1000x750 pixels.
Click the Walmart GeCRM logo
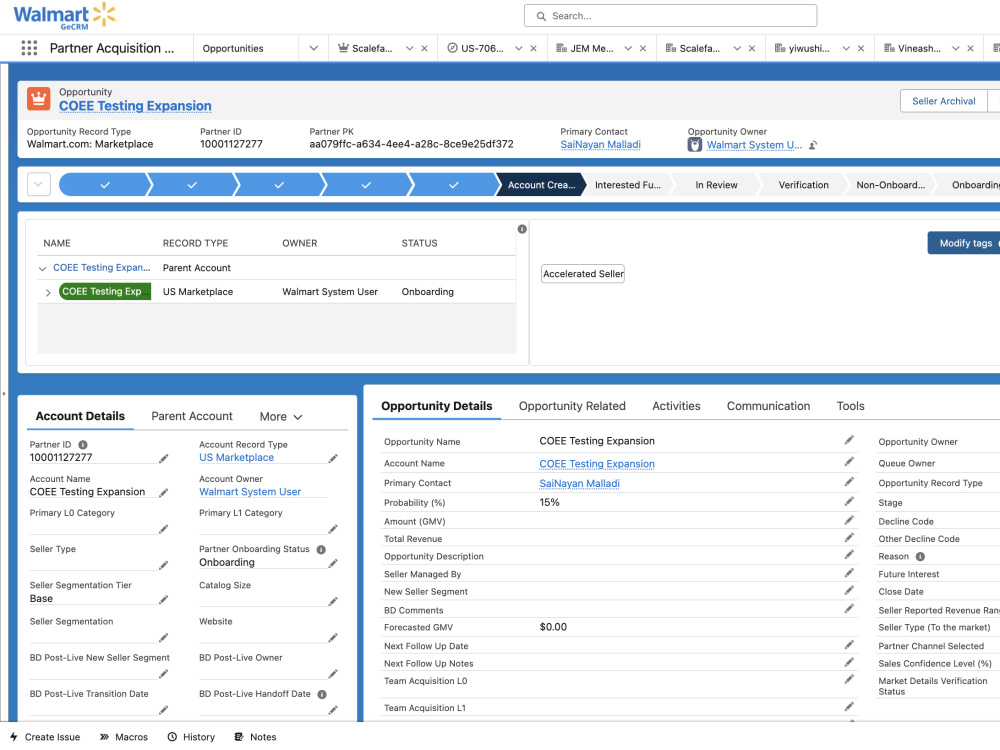tap(64, 16)
